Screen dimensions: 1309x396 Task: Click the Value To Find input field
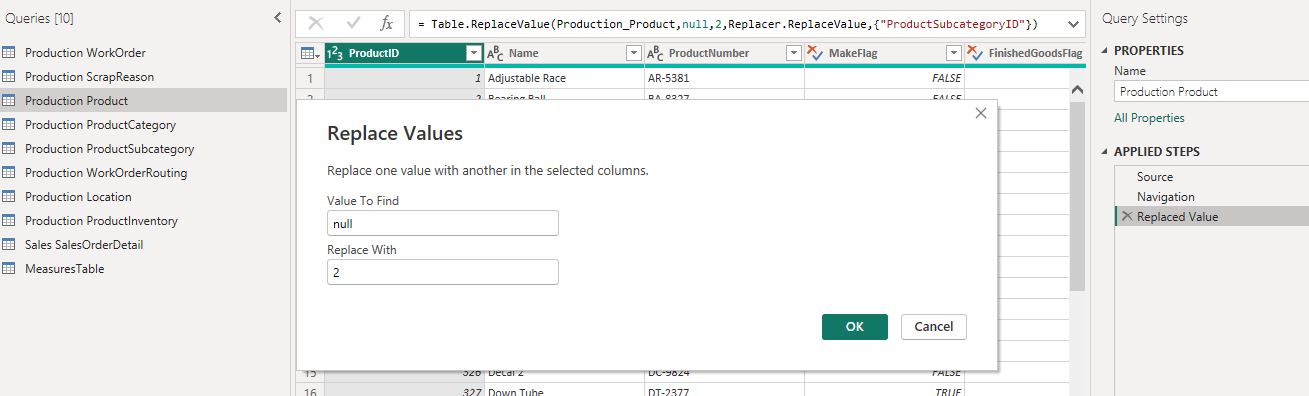point(443,224)
